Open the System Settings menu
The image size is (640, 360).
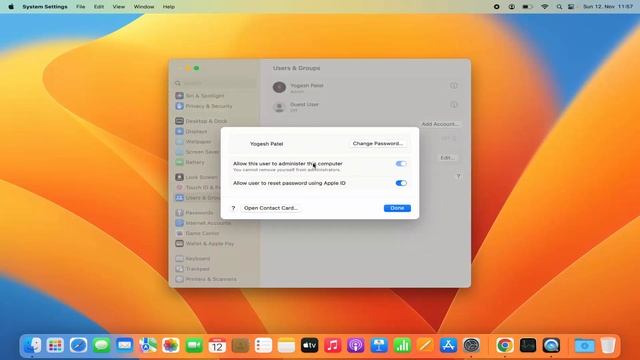coord(45,7)
